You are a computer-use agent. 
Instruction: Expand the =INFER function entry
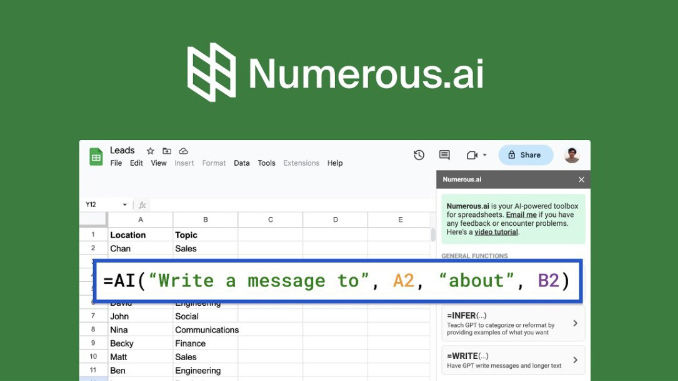pos(513,323)
